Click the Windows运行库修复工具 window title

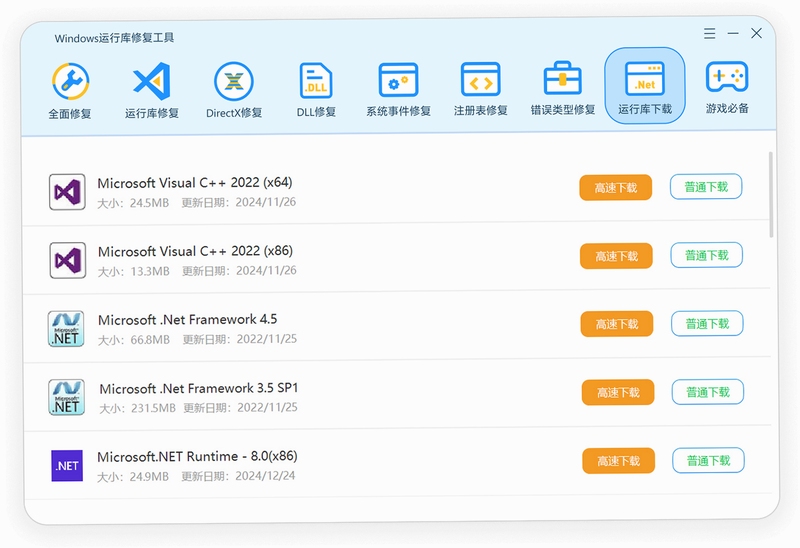(114, 38)
